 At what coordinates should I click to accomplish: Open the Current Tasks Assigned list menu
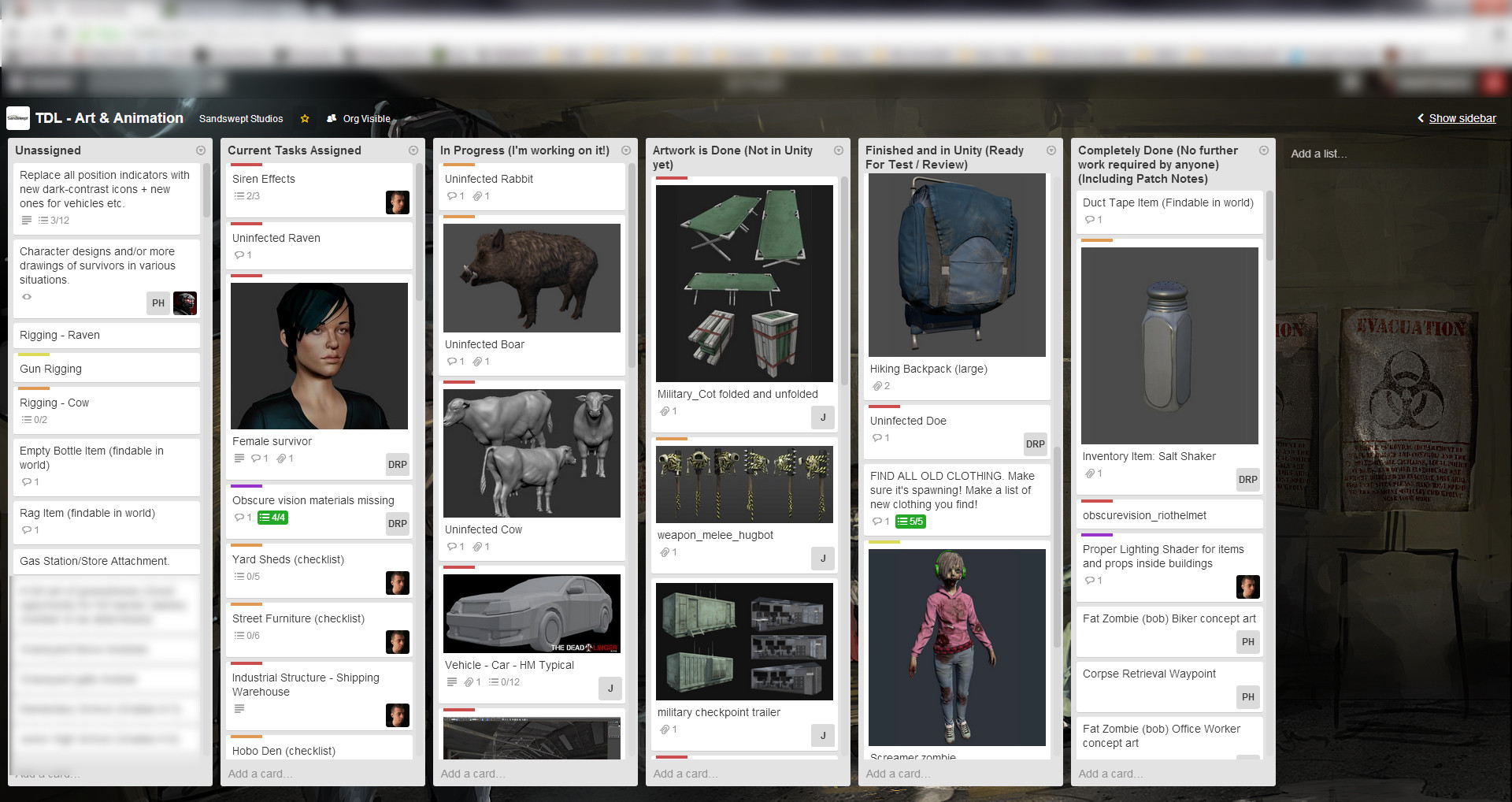click(x=413, y=150)
